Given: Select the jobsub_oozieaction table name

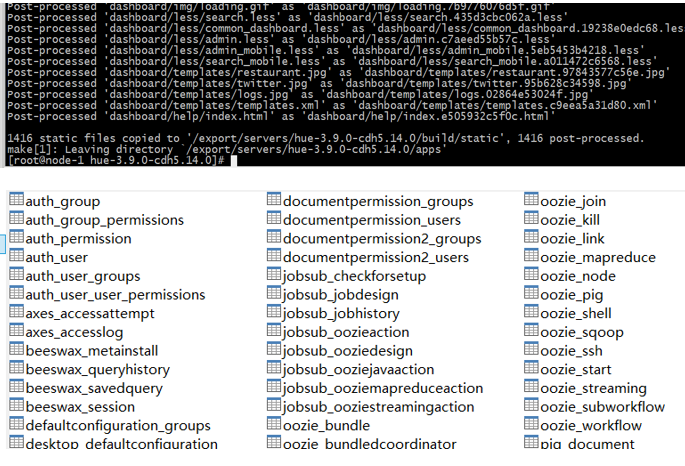Looking at the screenshot, I should (x=346, y=332).
